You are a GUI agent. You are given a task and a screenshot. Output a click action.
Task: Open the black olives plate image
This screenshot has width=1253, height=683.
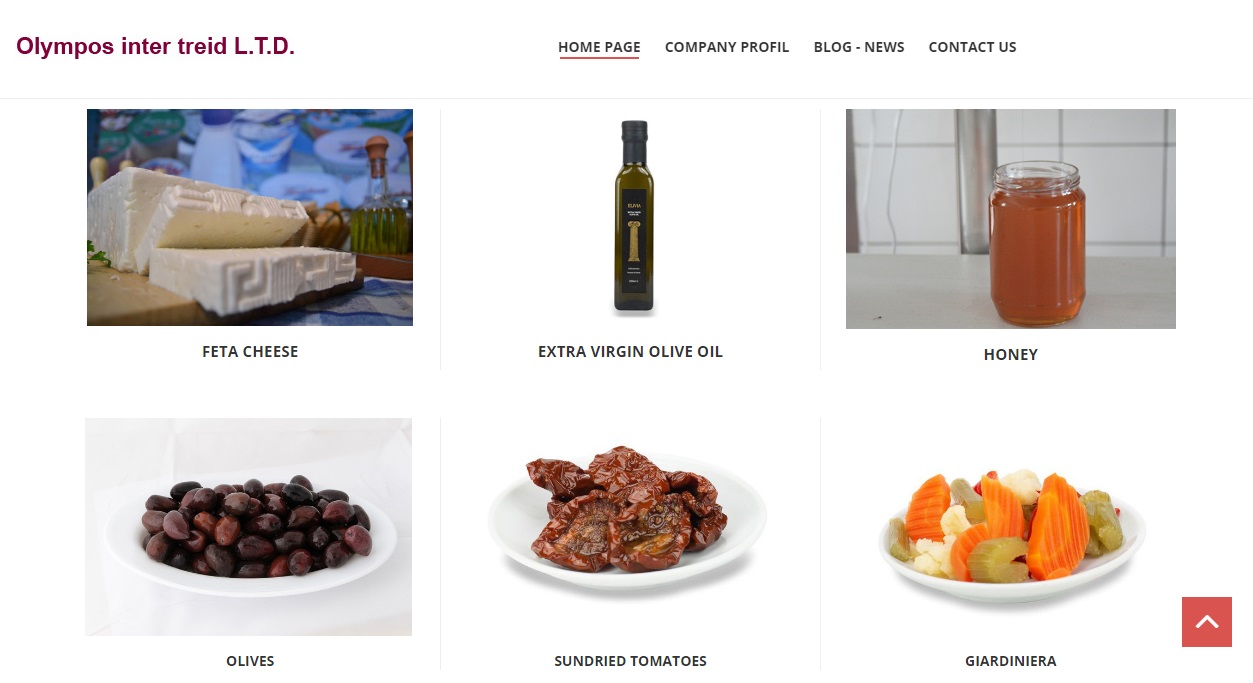tap(248, 527)
